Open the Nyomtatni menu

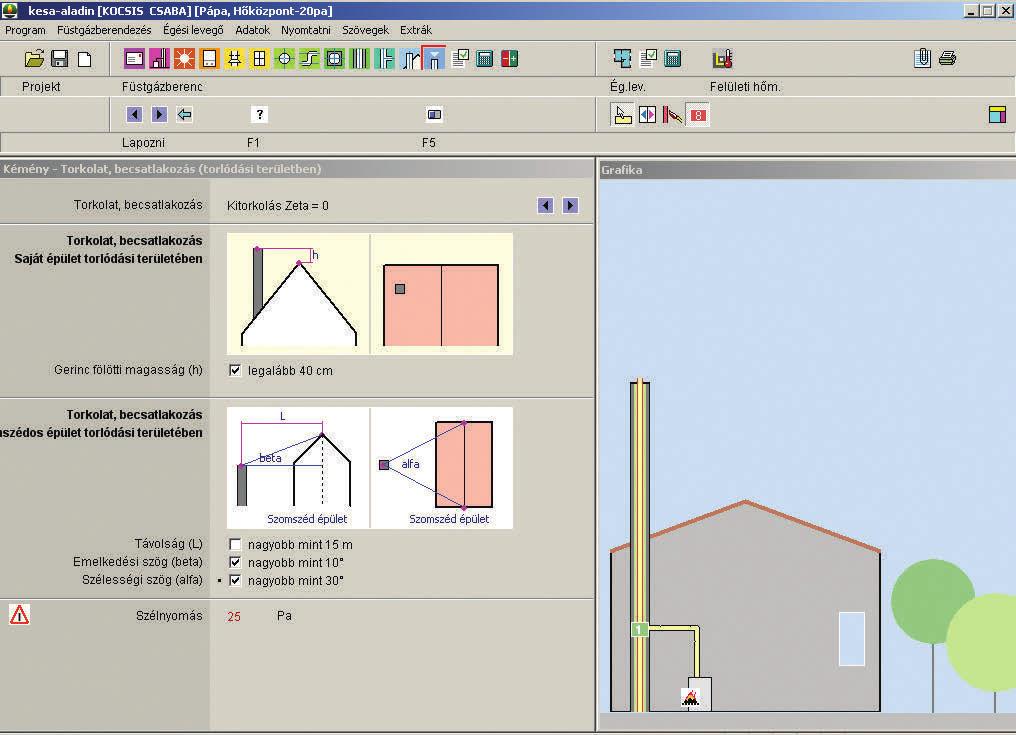coord(306,30)
